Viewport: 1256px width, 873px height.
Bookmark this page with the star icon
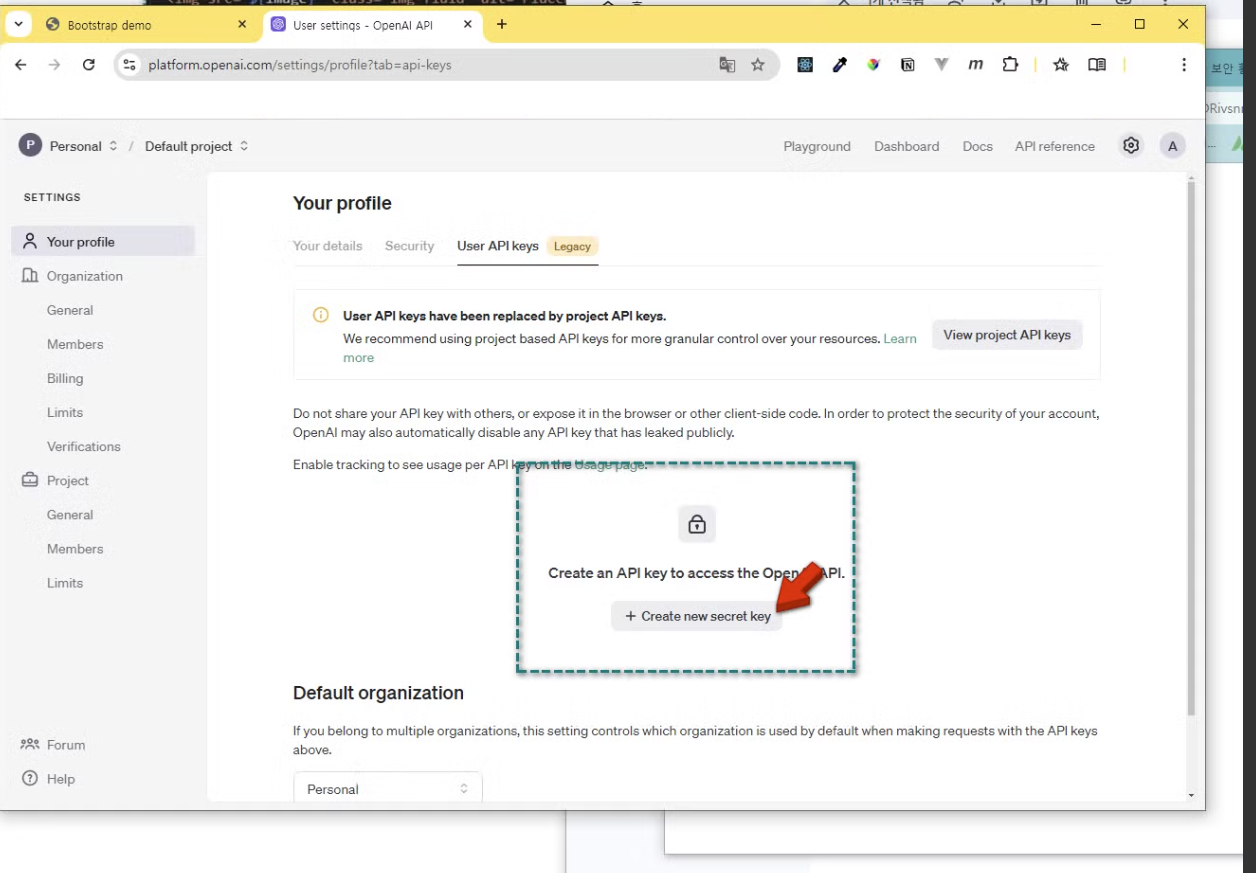pyautogui.click(x=758, y=65)
